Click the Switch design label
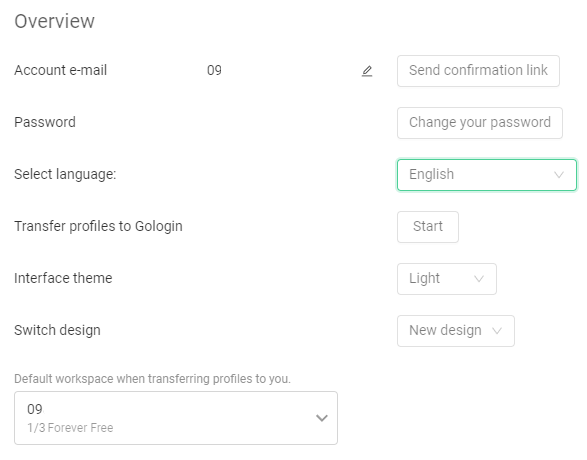Image resolution: width=587 pixels, height=460 pixels. coord(57,330)
